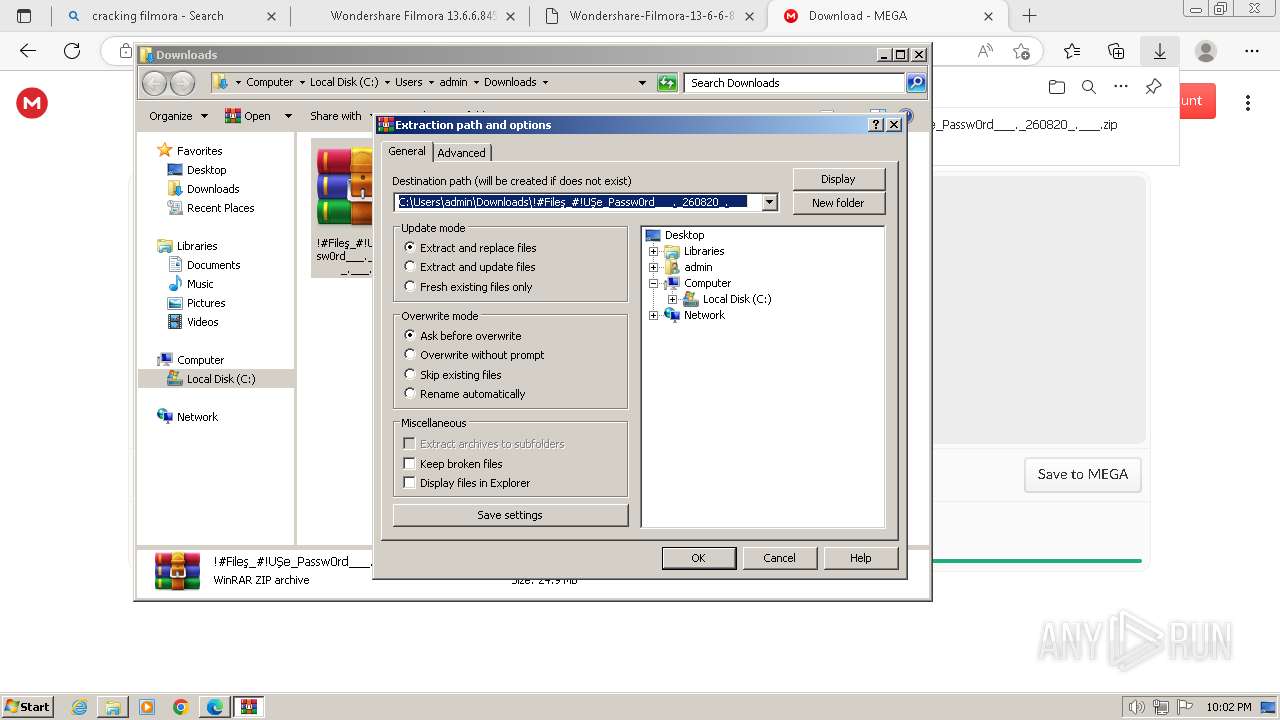Click the dialog Help button
Image resolution: width=1280 pixels, height=720 pixels.
[860, 558]
